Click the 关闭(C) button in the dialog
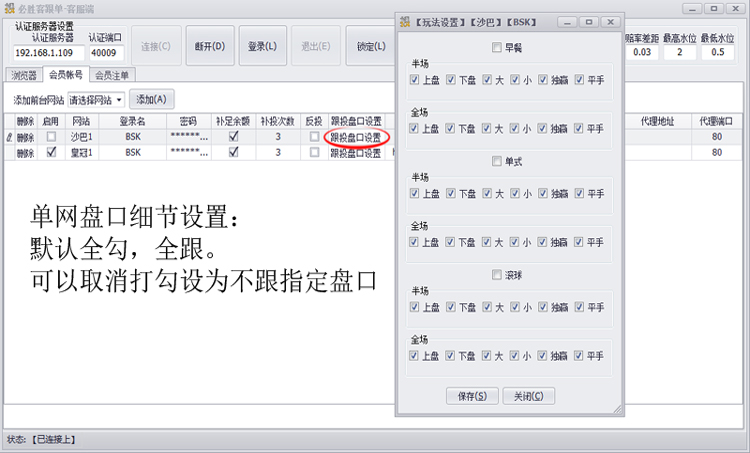This screenshot has height=453, width=750. 529,396
